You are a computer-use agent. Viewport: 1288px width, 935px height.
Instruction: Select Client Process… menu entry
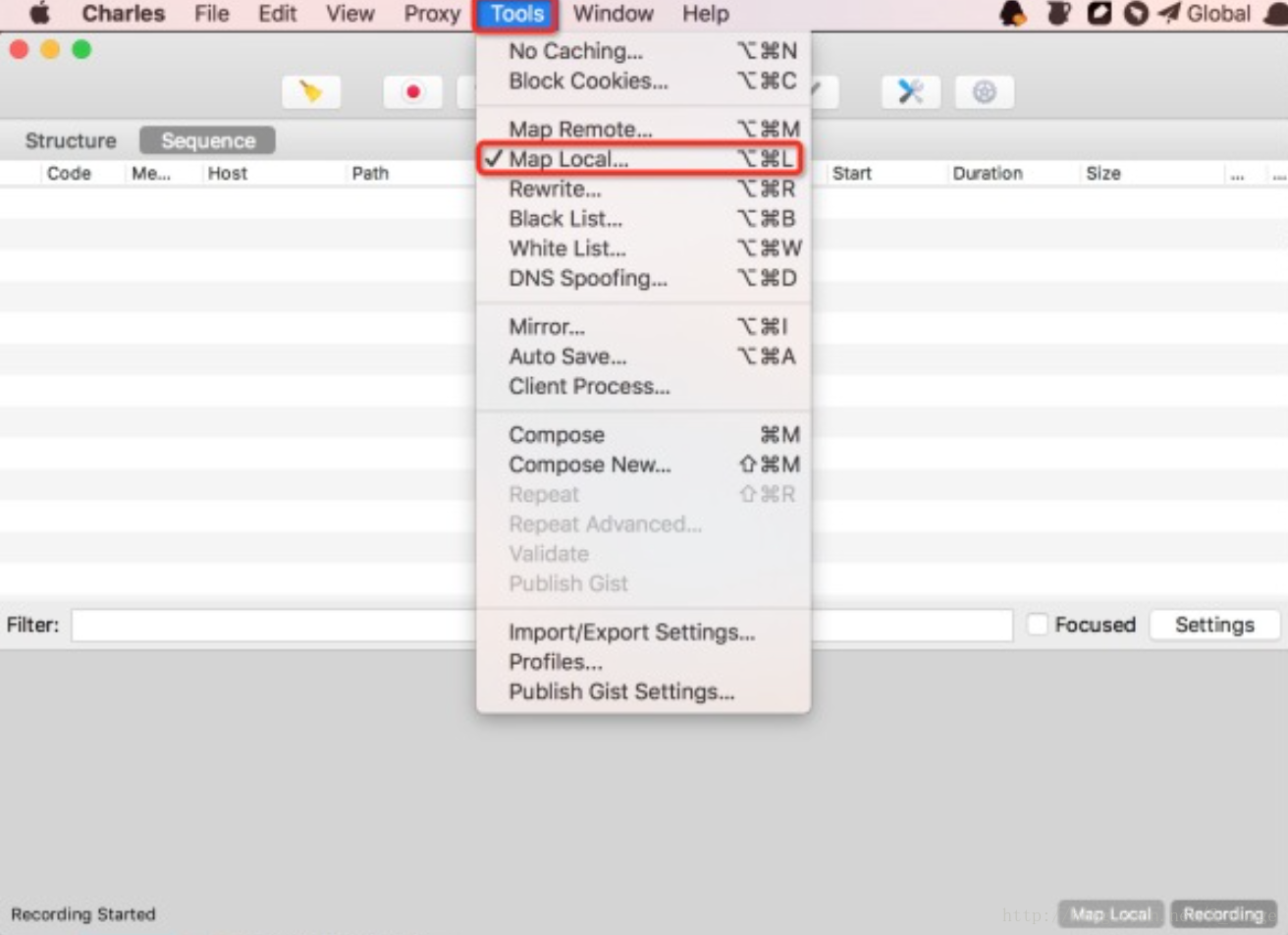coord(643,387)
